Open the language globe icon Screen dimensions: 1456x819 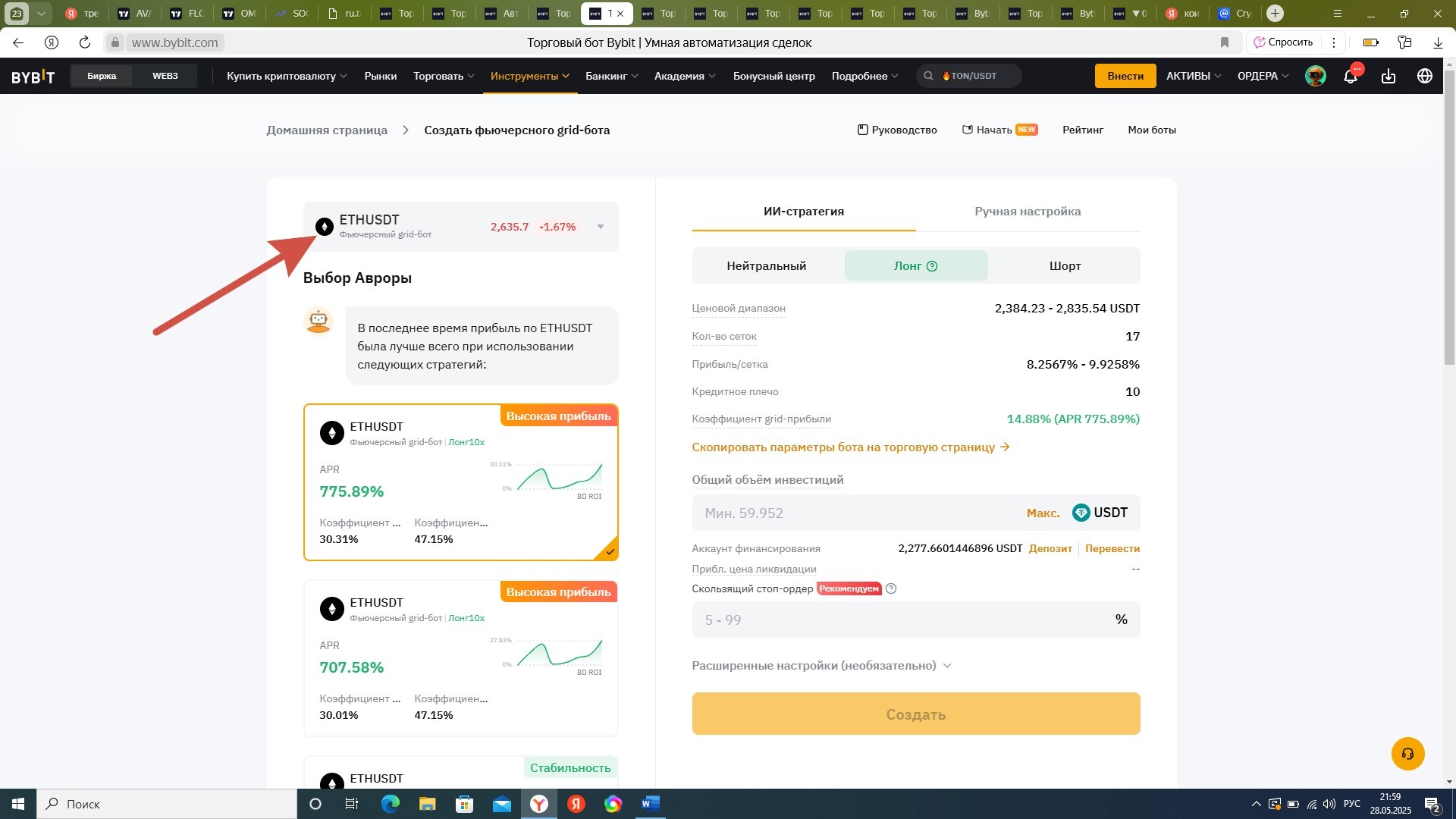(1425, 76)
